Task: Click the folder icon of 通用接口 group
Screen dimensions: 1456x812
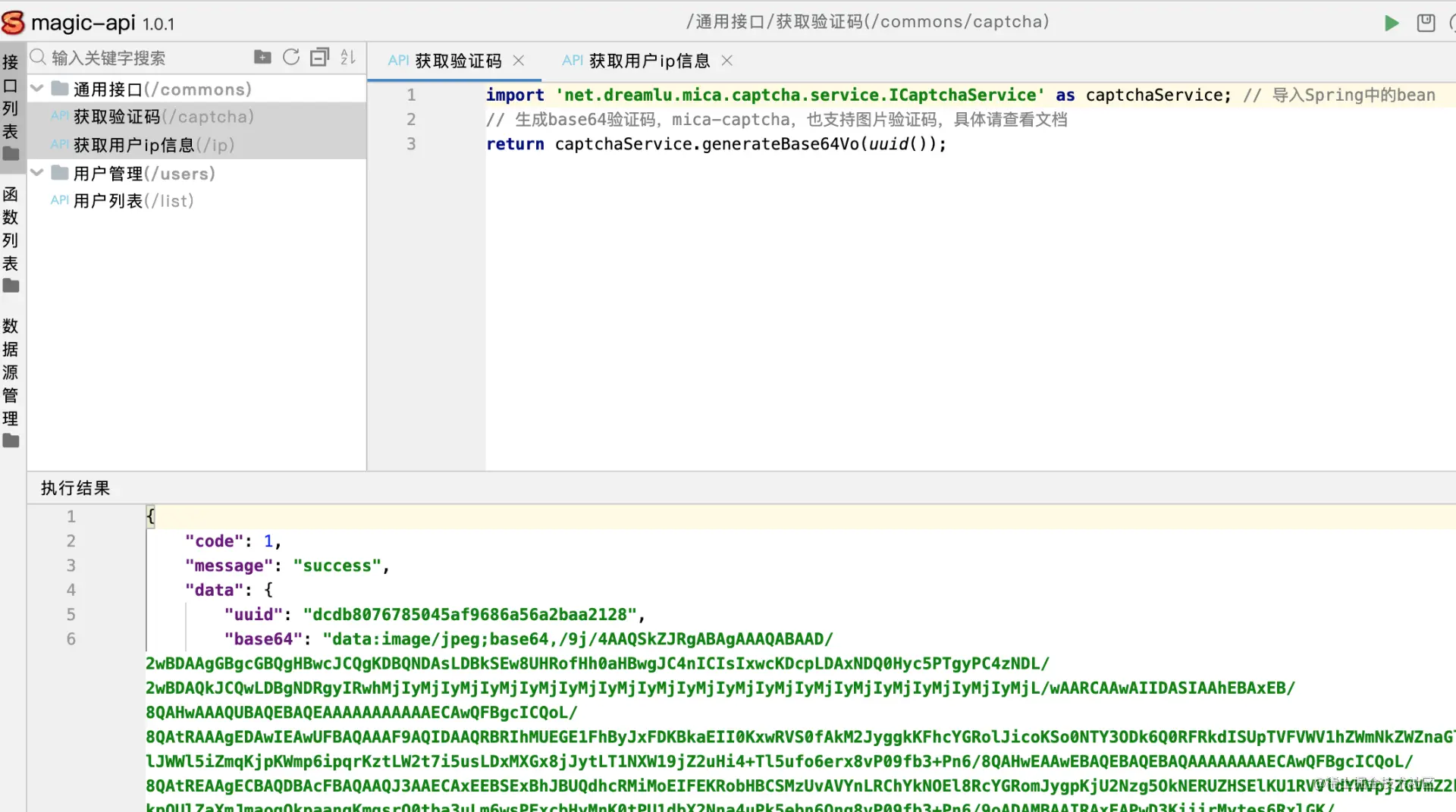Action: coord(60,89)
